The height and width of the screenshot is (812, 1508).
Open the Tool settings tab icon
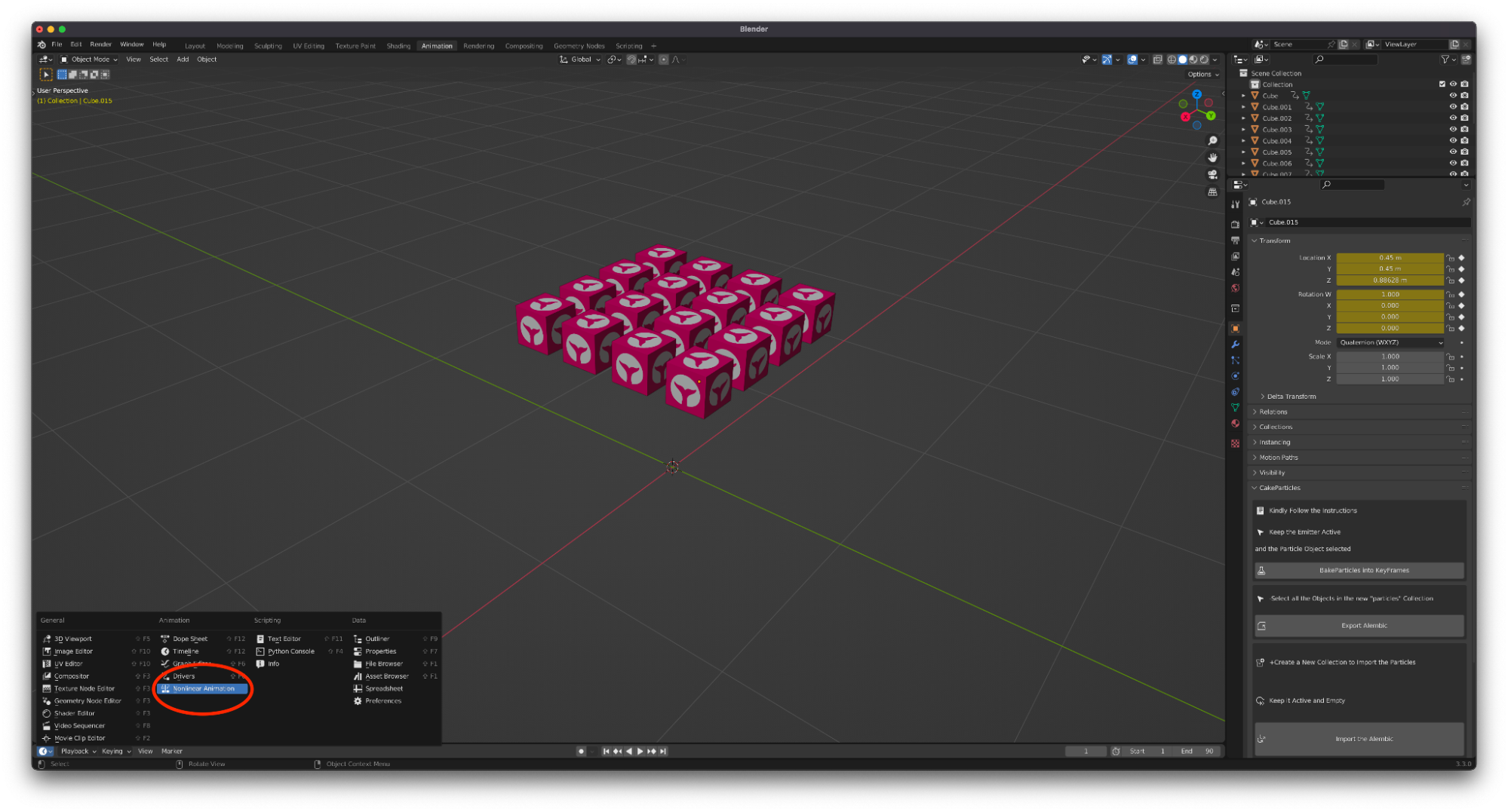[1235, 204]
